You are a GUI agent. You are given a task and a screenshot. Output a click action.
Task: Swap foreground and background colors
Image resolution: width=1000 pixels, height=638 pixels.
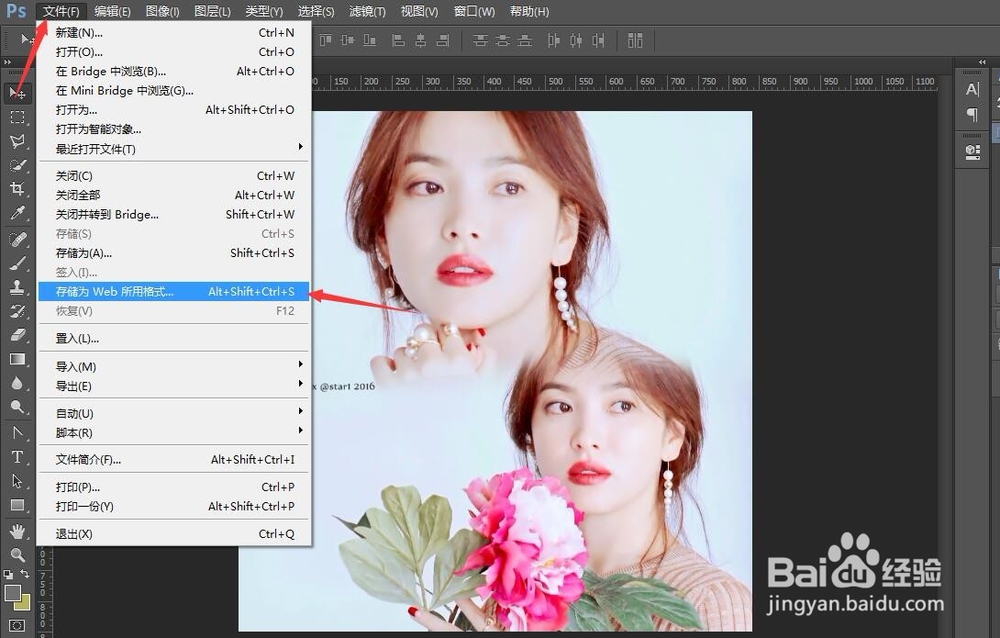pyautogui.click(x=25, y=574)
